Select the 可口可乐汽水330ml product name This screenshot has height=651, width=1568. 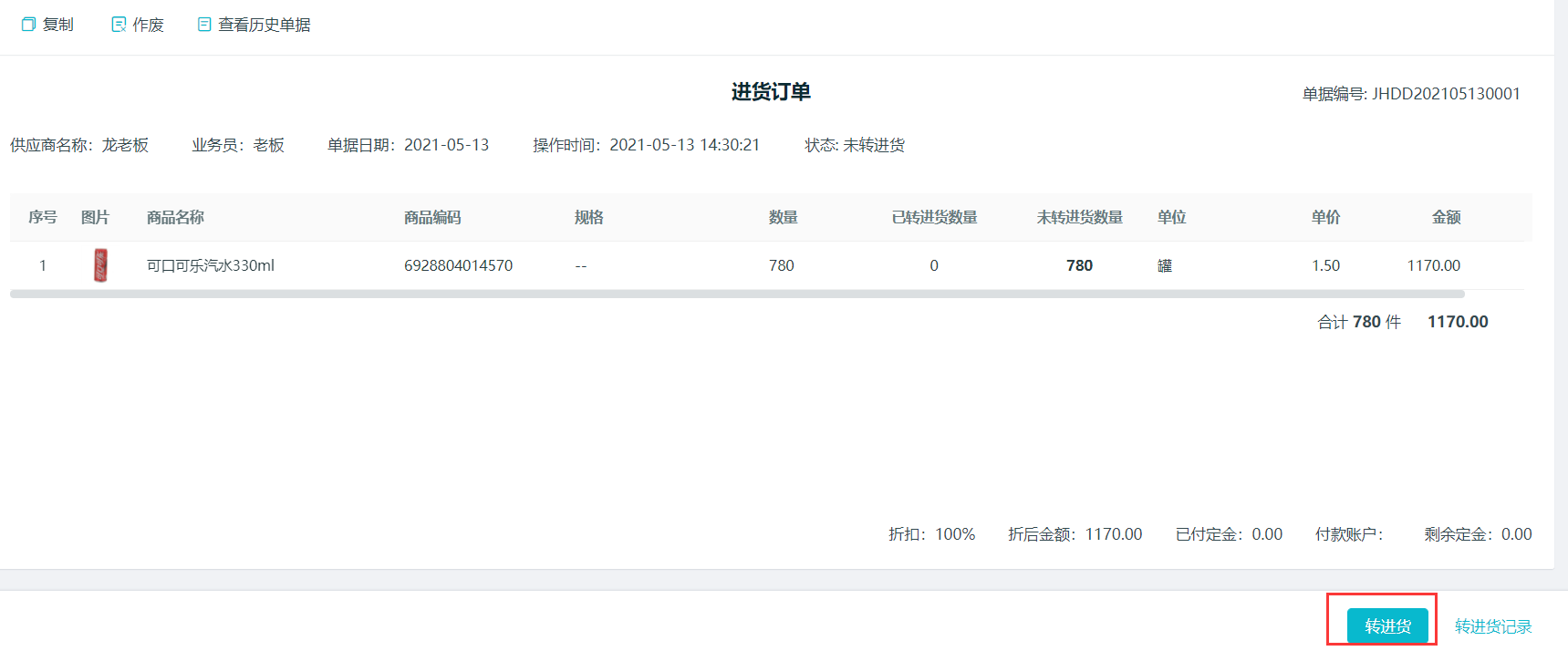point(210,265)
